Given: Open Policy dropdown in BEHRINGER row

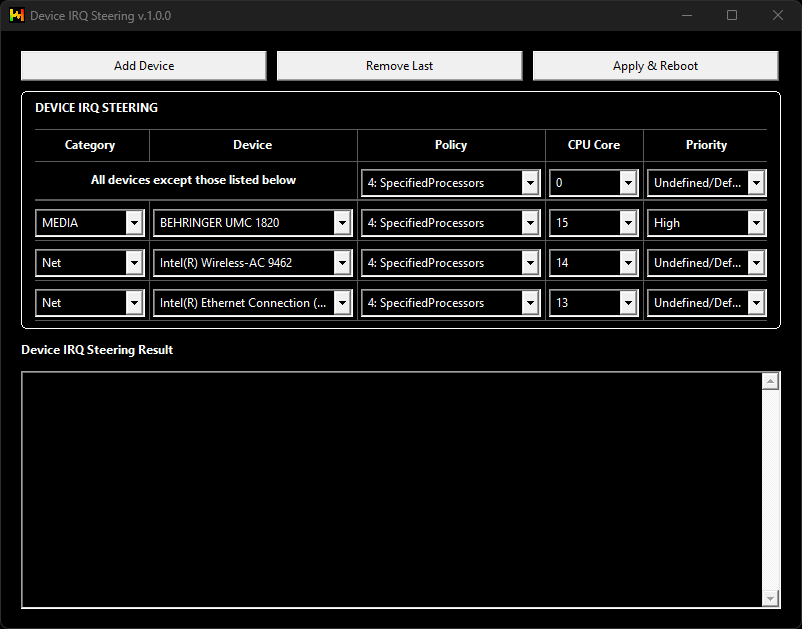Looking at the screenshot, I should 451,223.
